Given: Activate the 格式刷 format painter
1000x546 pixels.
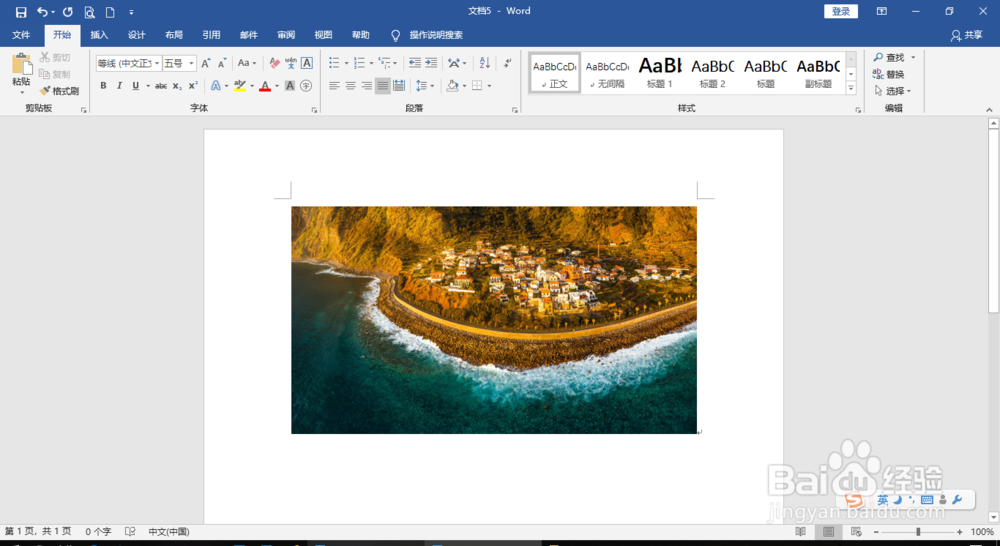Looking at the screenshot, I should [59, 91].
